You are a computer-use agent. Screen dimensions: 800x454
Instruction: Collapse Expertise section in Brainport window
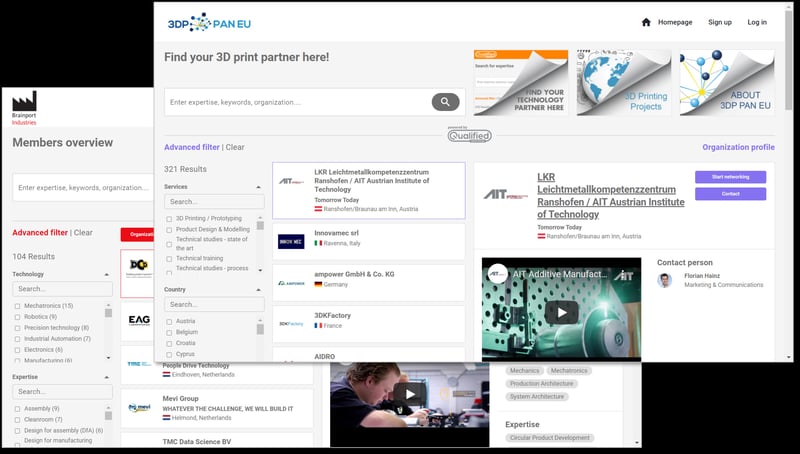click(107, 377)
